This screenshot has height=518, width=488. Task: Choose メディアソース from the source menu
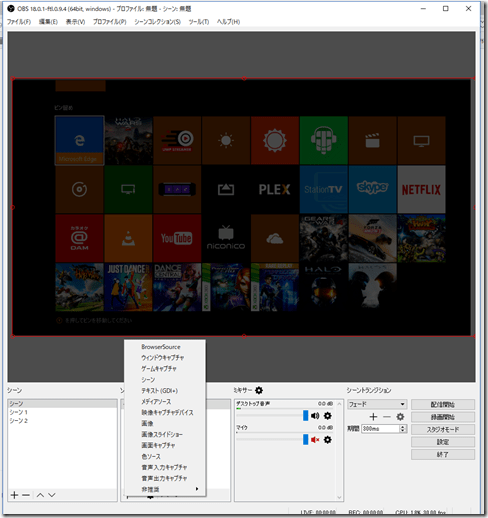165,402
